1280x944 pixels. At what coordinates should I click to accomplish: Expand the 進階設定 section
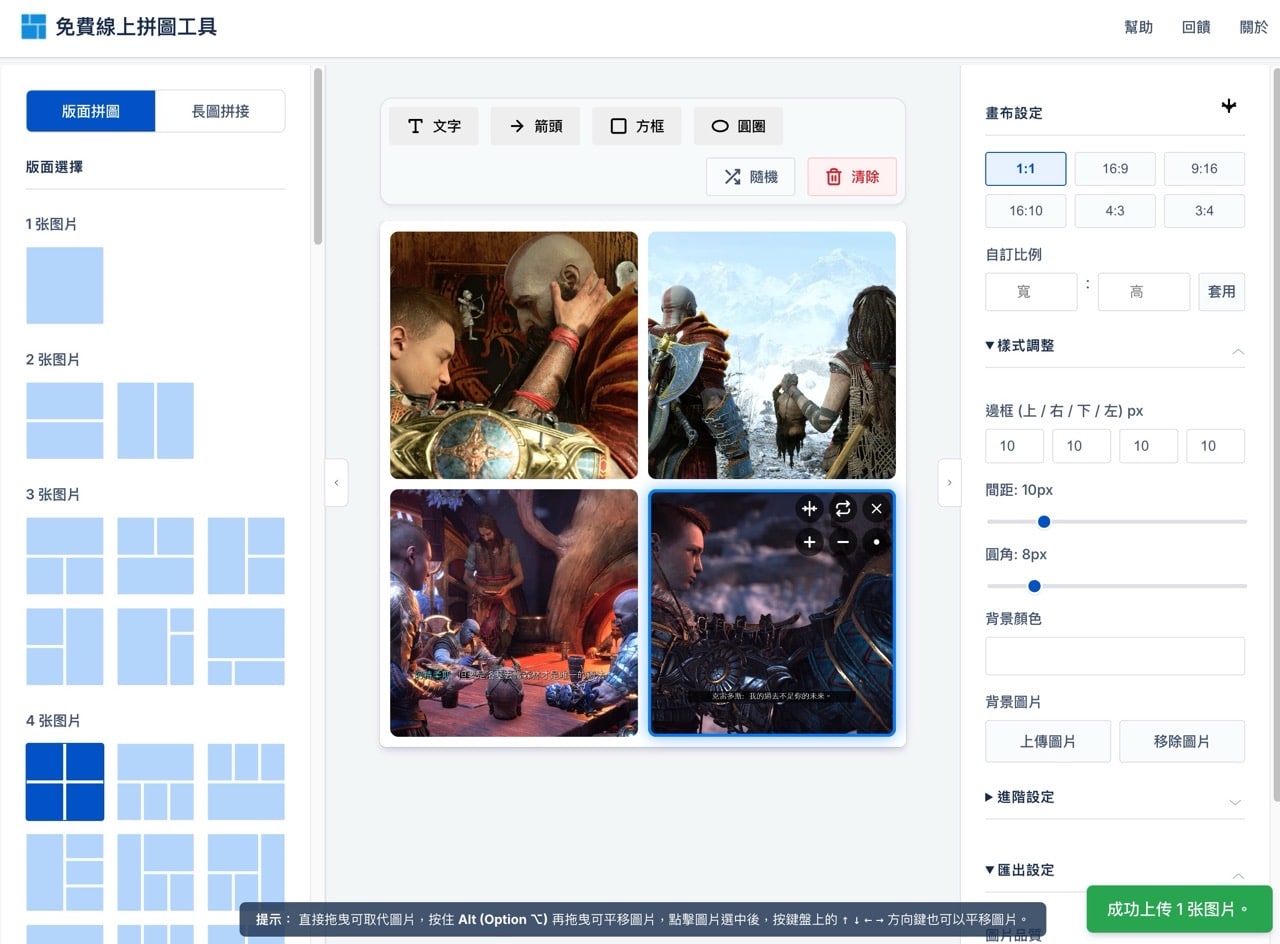1115,798
